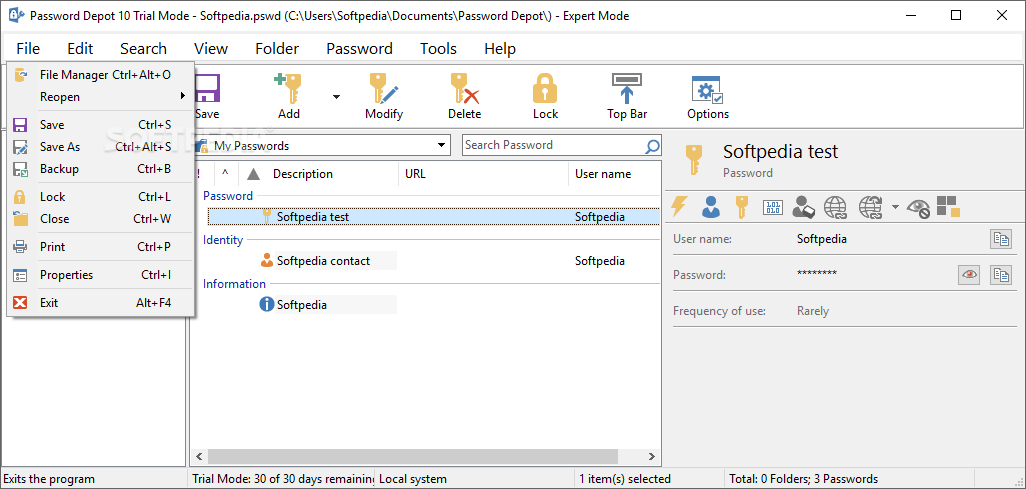Screen dimensions: 1026x489
Task: Choose Properties in the File menu
Action: coord(100,275)
